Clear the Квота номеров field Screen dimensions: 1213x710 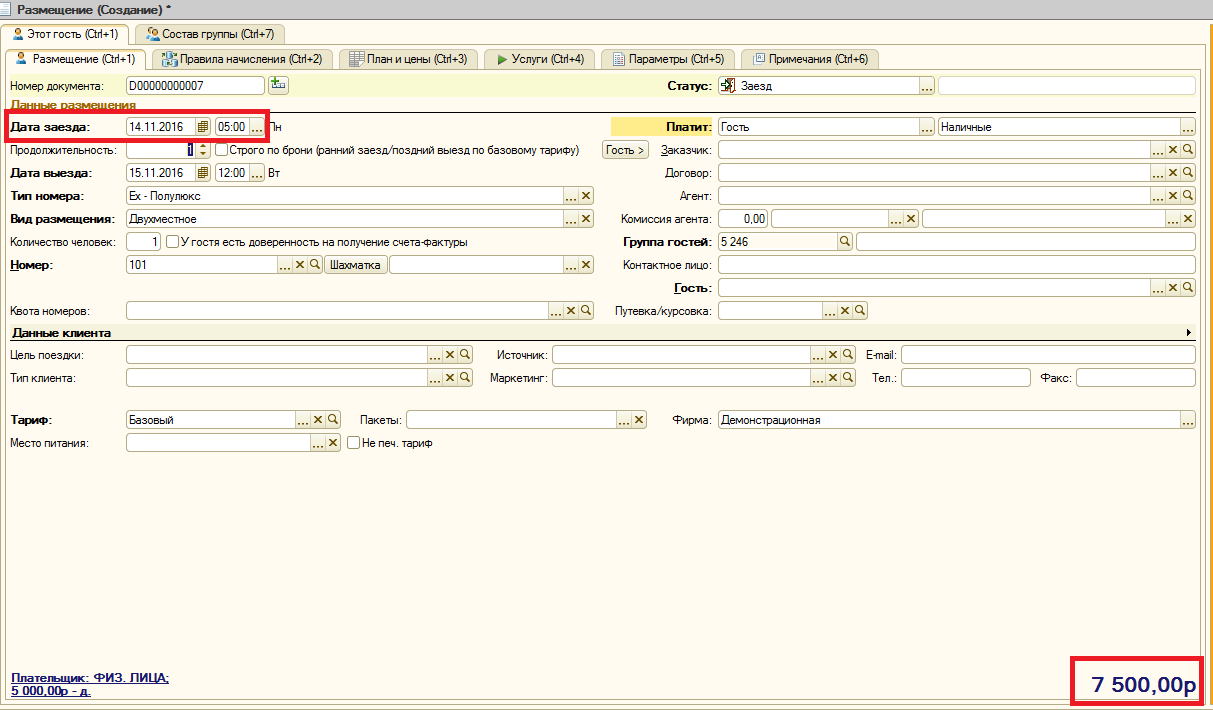pos(571,311)
